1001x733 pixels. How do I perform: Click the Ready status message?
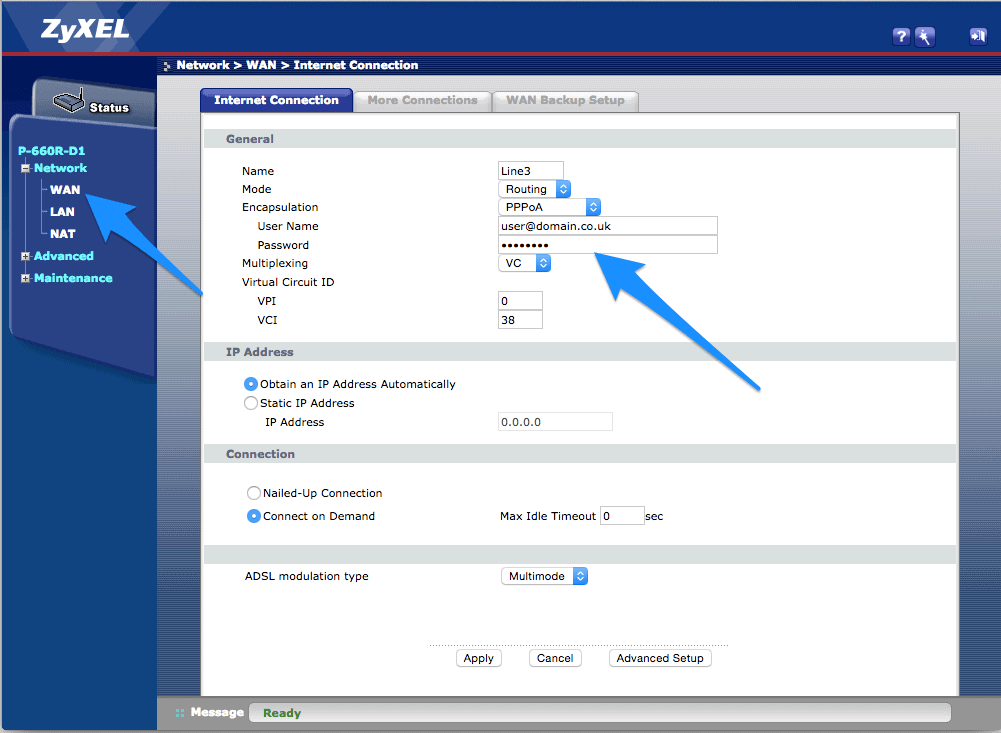tap(282, 713)
